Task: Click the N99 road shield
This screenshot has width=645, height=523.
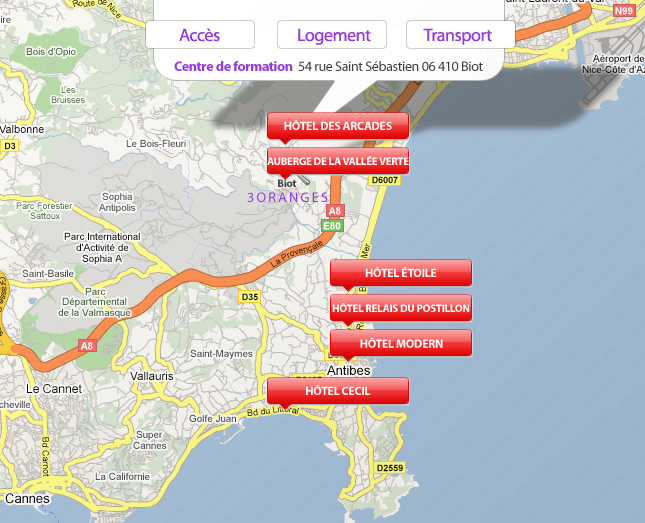Action: 625,11
